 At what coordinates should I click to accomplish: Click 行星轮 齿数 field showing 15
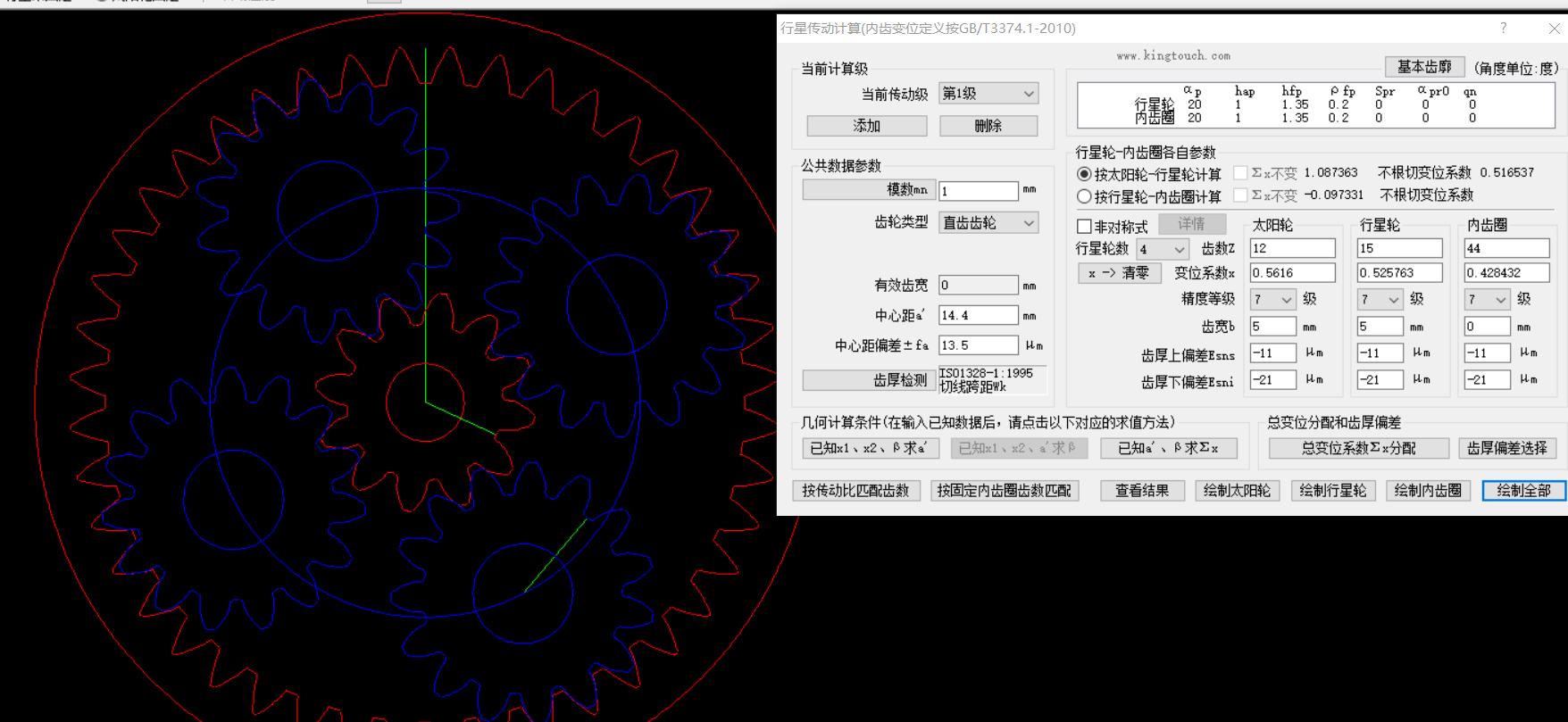pyautogui.click(x=1400, y=248)
